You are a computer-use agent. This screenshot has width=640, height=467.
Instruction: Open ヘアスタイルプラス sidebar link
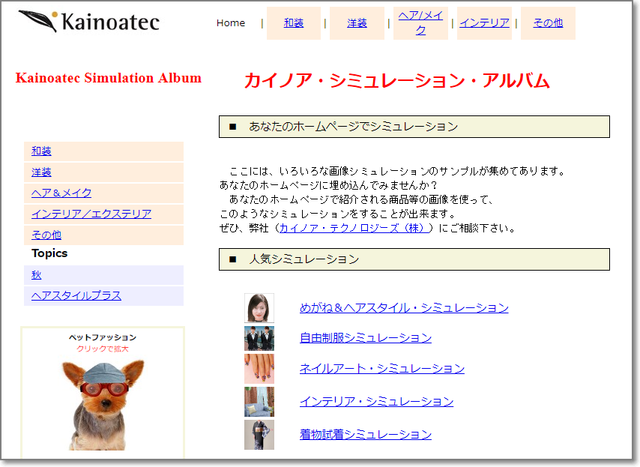pos(76,296)
